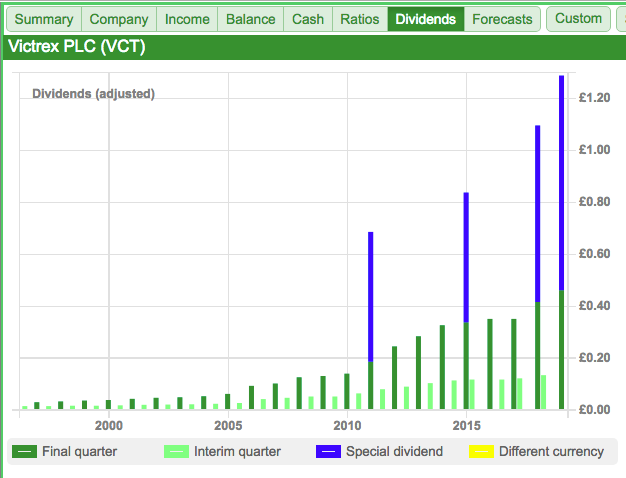Click the blue special dividend bar at 2015

pos(466,257)
